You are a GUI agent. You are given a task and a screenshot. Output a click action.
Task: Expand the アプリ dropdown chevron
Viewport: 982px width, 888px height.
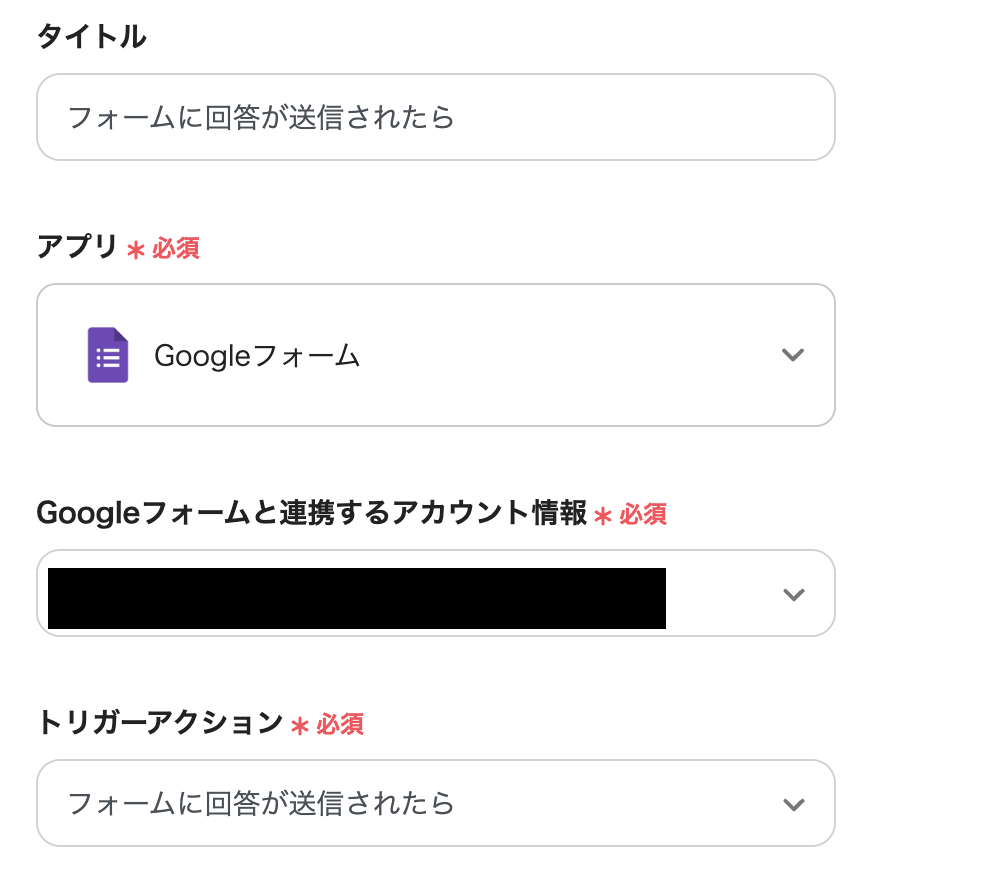(x=793, y=355)
